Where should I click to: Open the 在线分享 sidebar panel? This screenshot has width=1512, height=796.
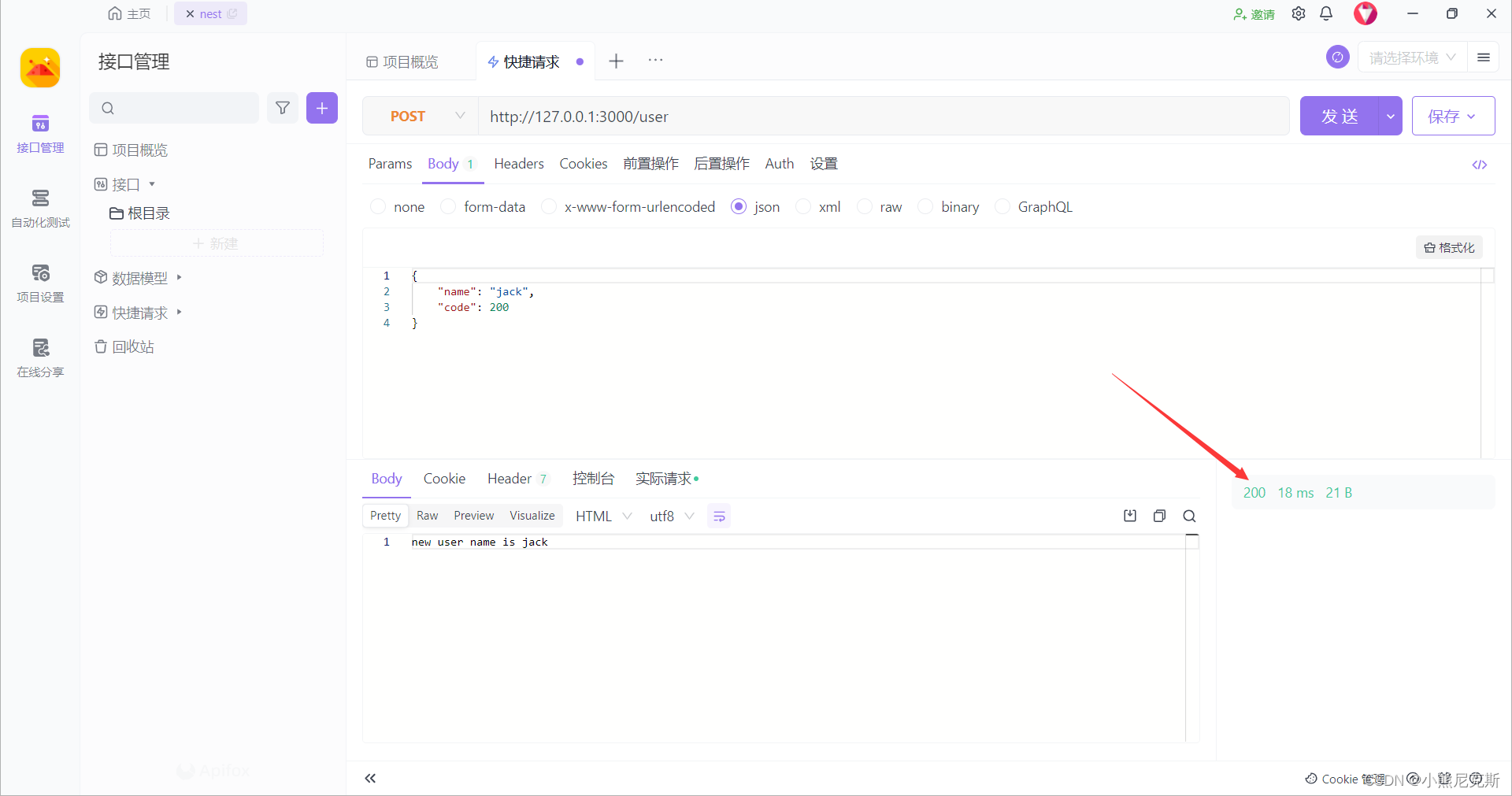coord(40,357)
